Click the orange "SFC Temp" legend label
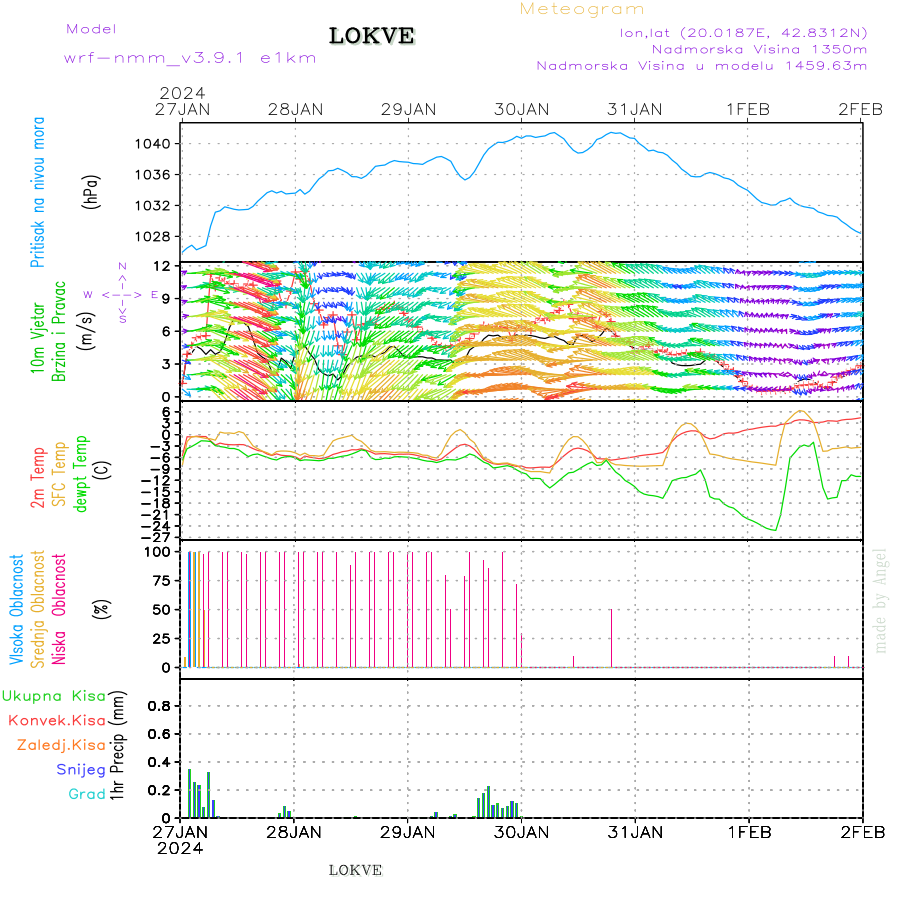The width and height of the screenshot is (900, 900). click(x=60, y=474)
